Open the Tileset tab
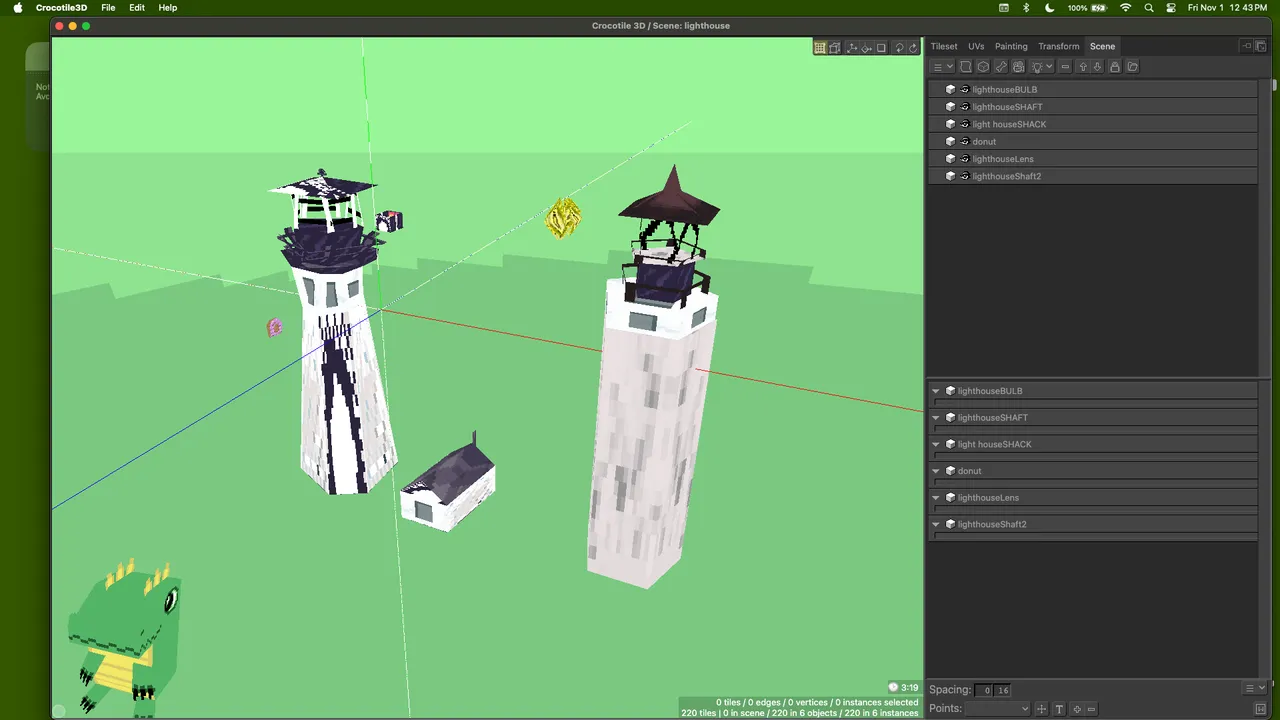 point(944,46)
